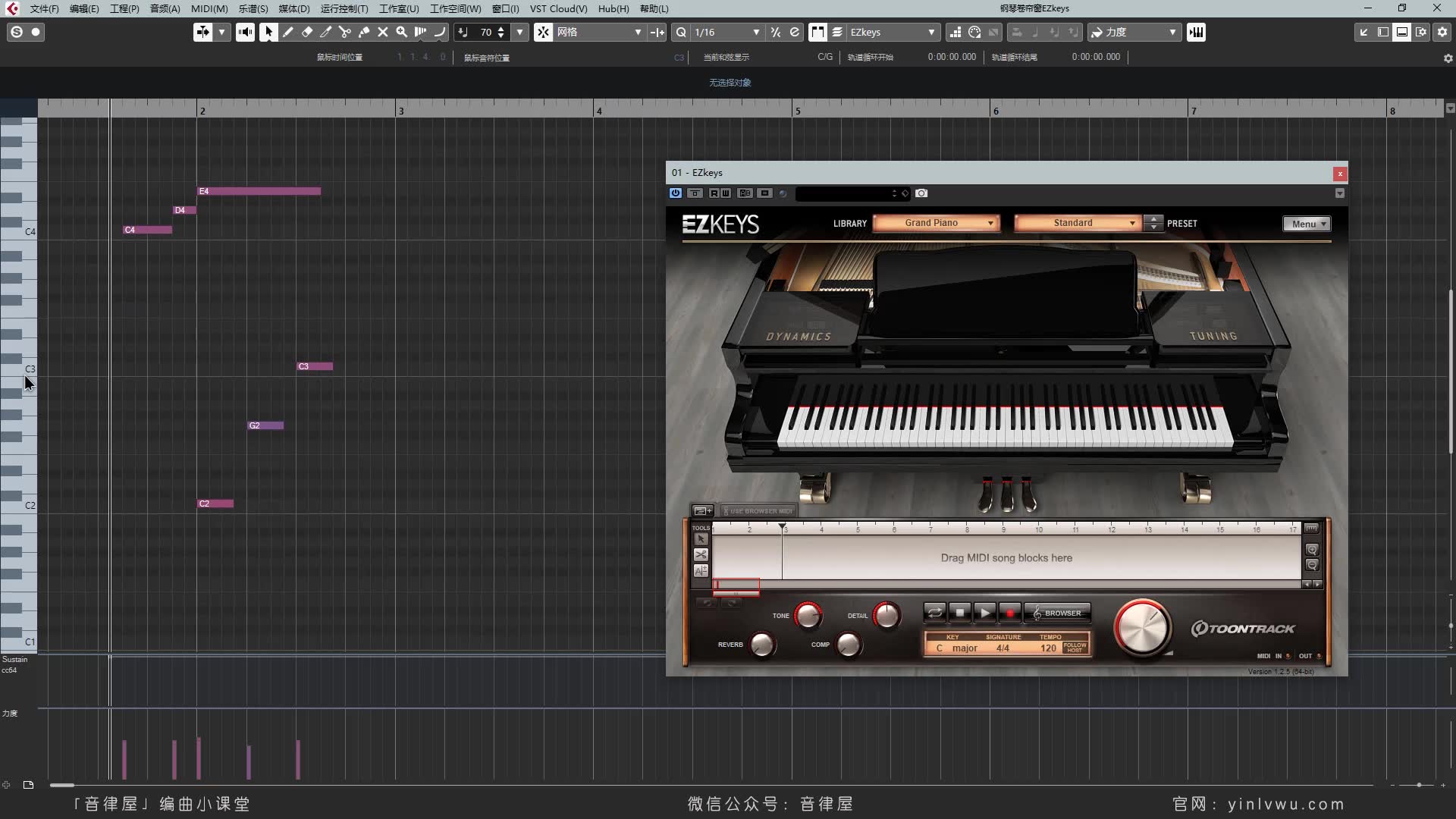This screenshot has height=819, width=1456.
Task: Select the G2 note in piano roll
Action: coord(265,425)
